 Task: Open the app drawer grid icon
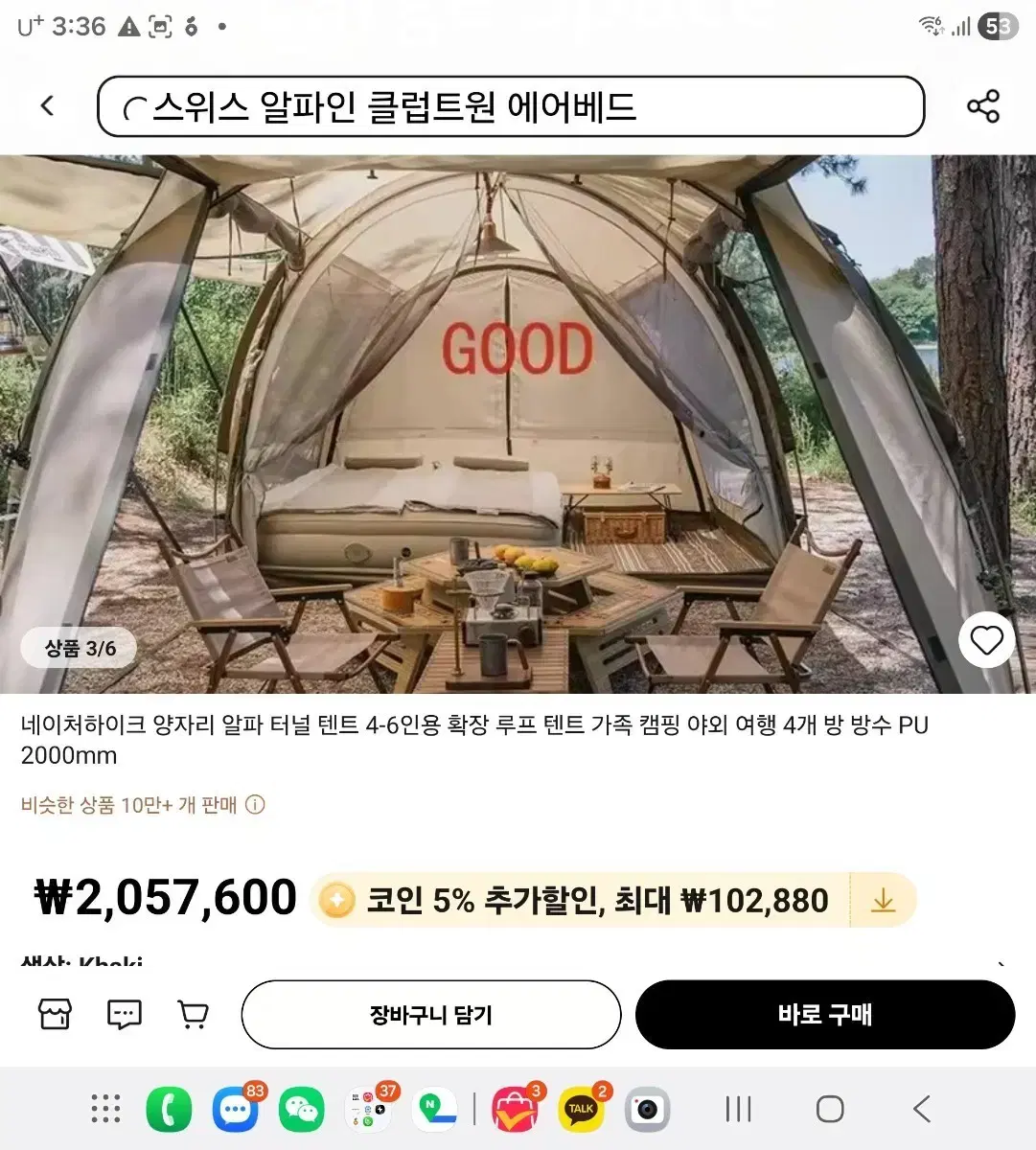click(x=105, y=1109)
